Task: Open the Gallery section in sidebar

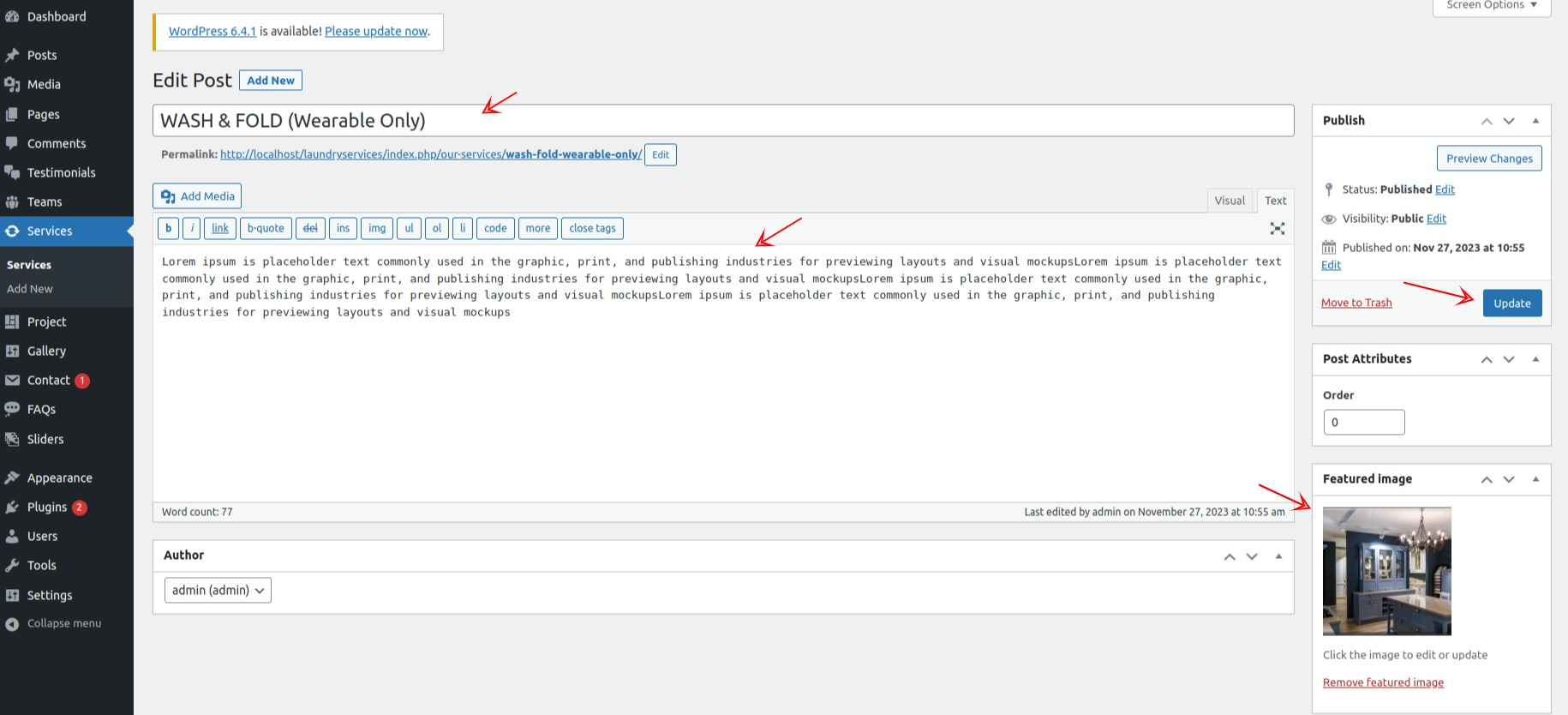Action: [x=46, y=351]
